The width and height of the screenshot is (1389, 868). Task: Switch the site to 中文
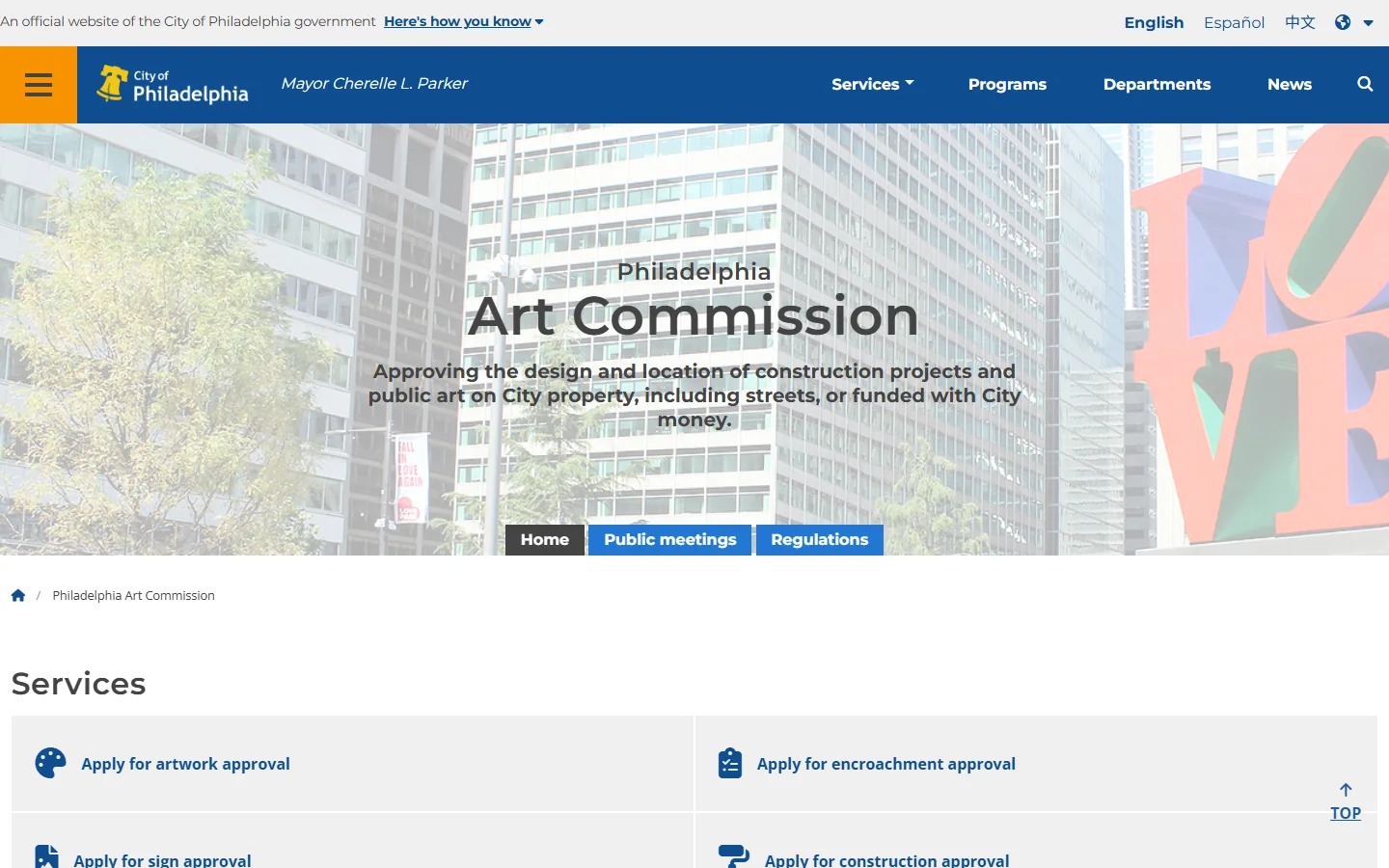click(1299, 22)
